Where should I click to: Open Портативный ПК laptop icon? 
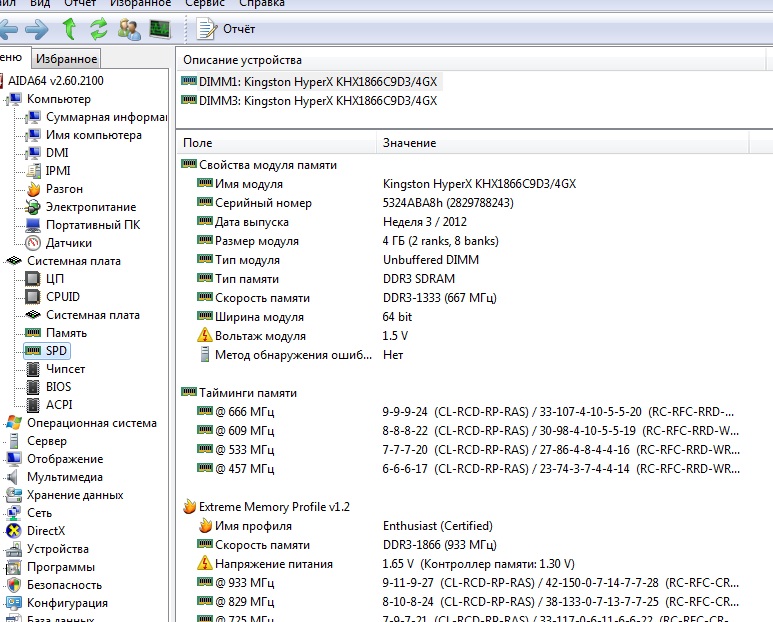[34, 225]
